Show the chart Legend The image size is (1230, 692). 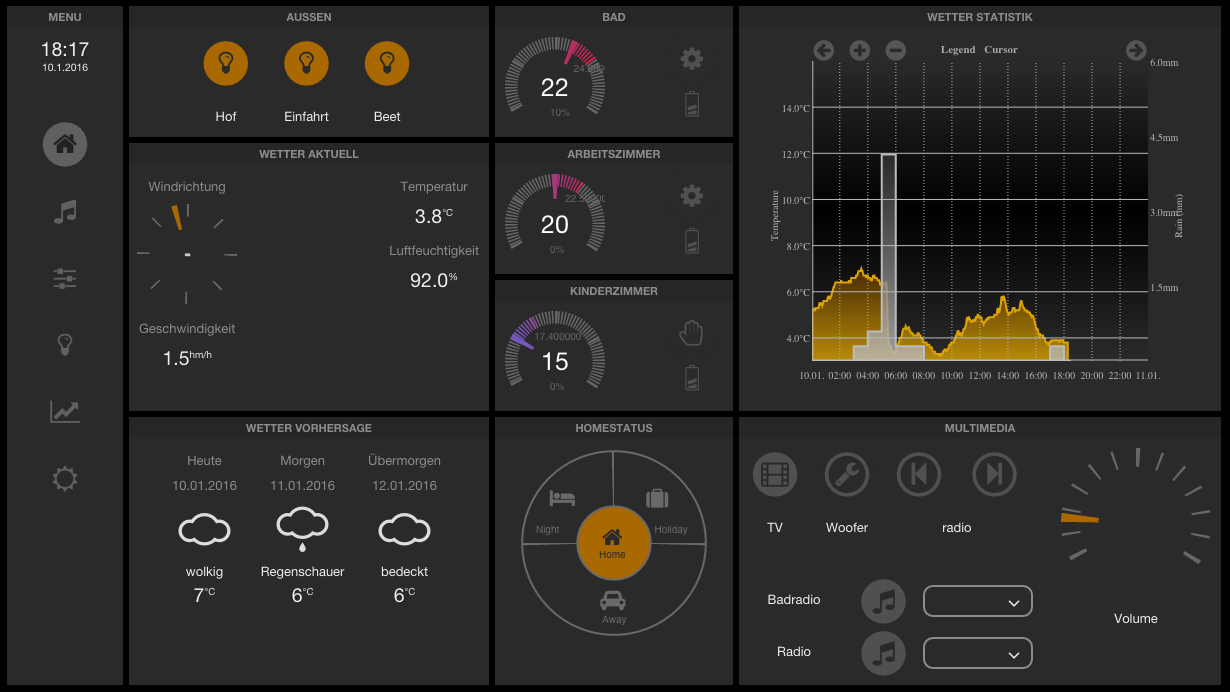[958, 50]
